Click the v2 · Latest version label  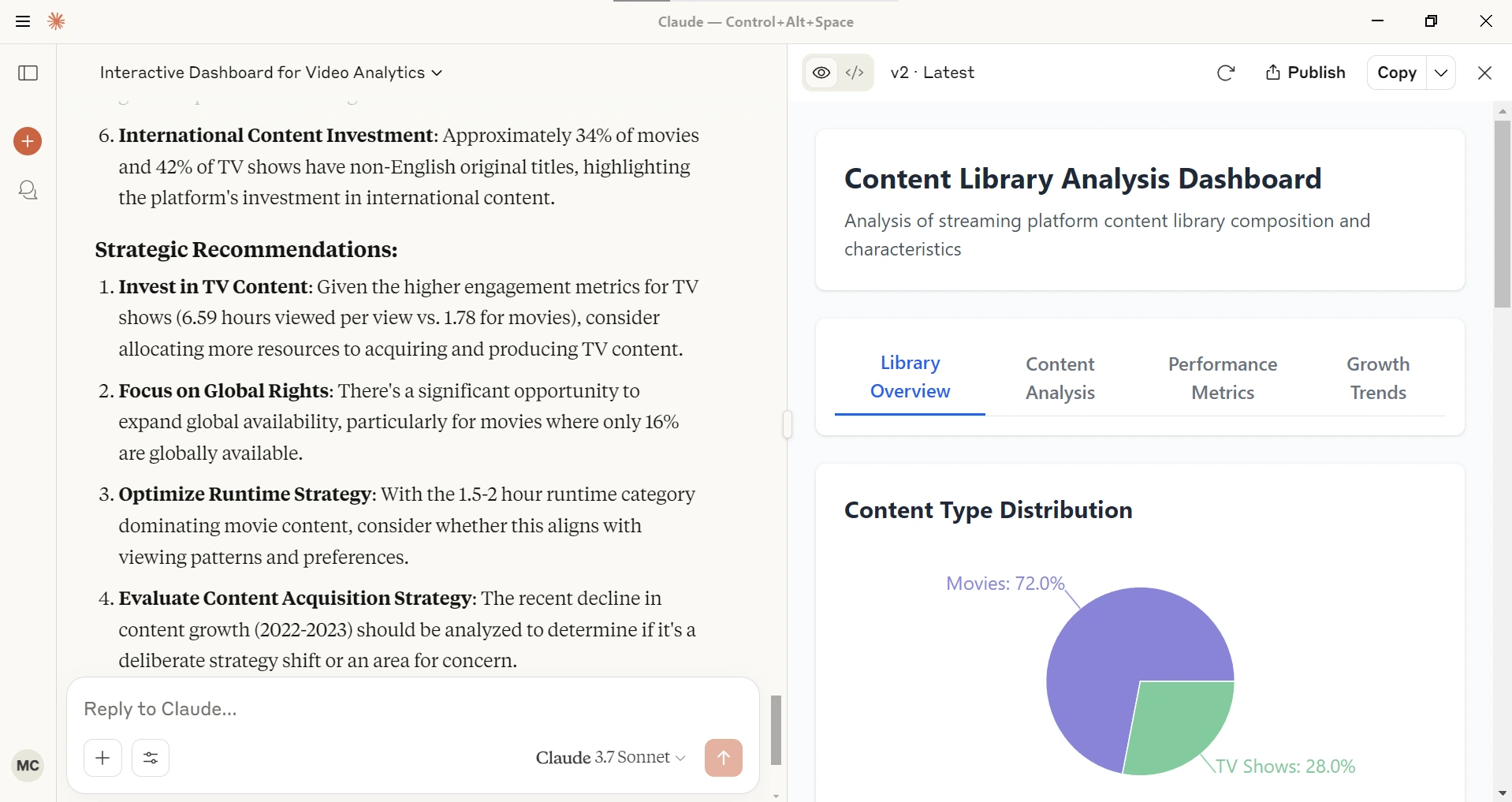pos(932,73)
